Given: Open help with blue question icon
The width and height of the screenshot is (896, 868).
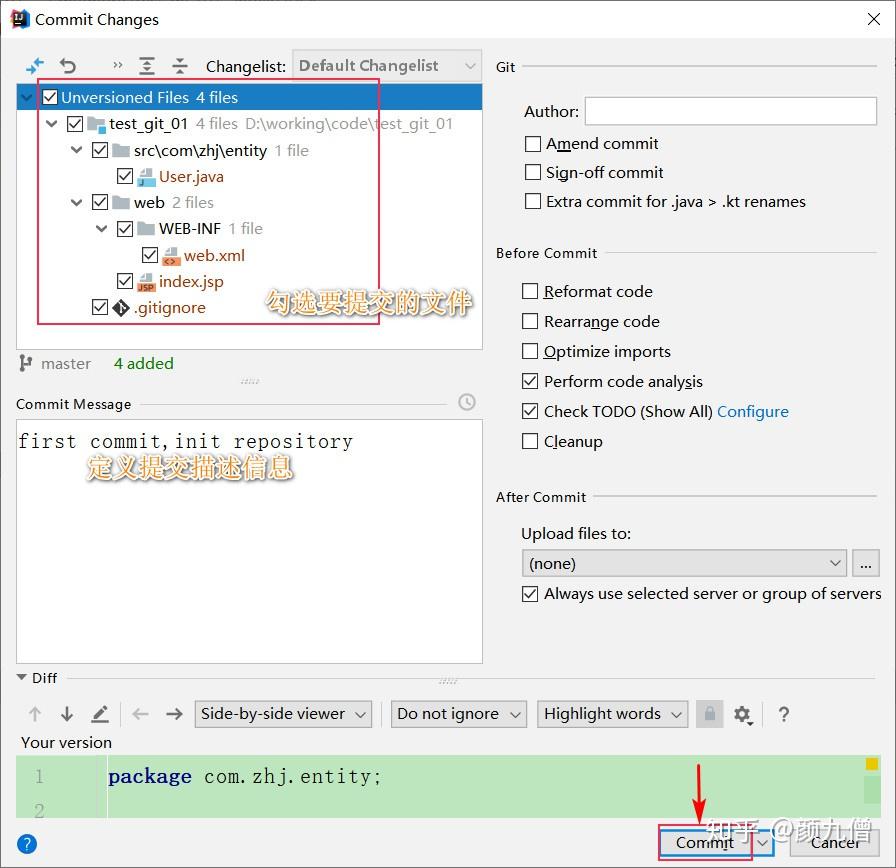Looking at the screenshot, I should pos(27,843).
